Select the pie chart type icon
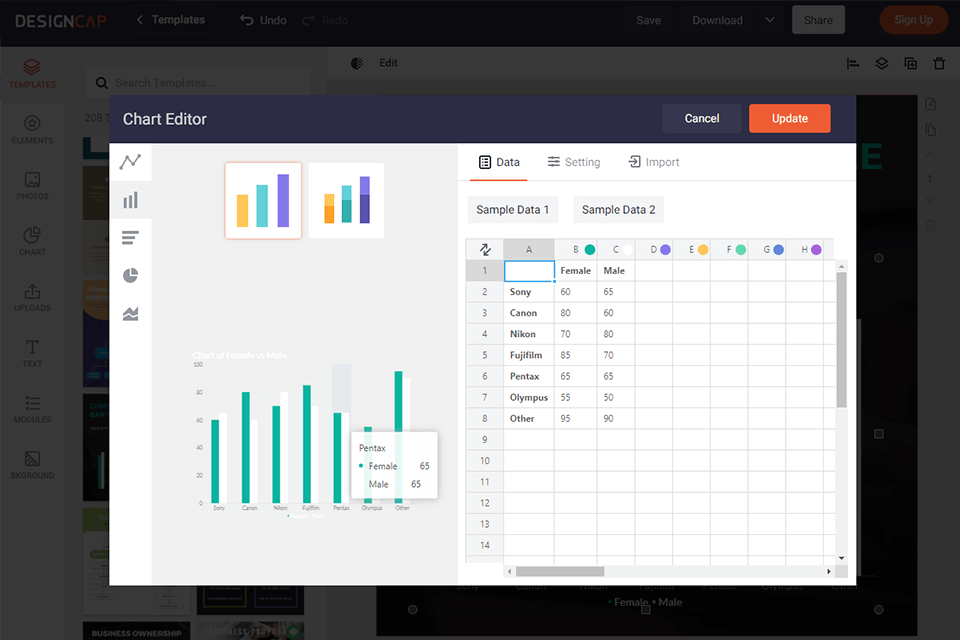The image size is (960, 640). pos(130,276)
